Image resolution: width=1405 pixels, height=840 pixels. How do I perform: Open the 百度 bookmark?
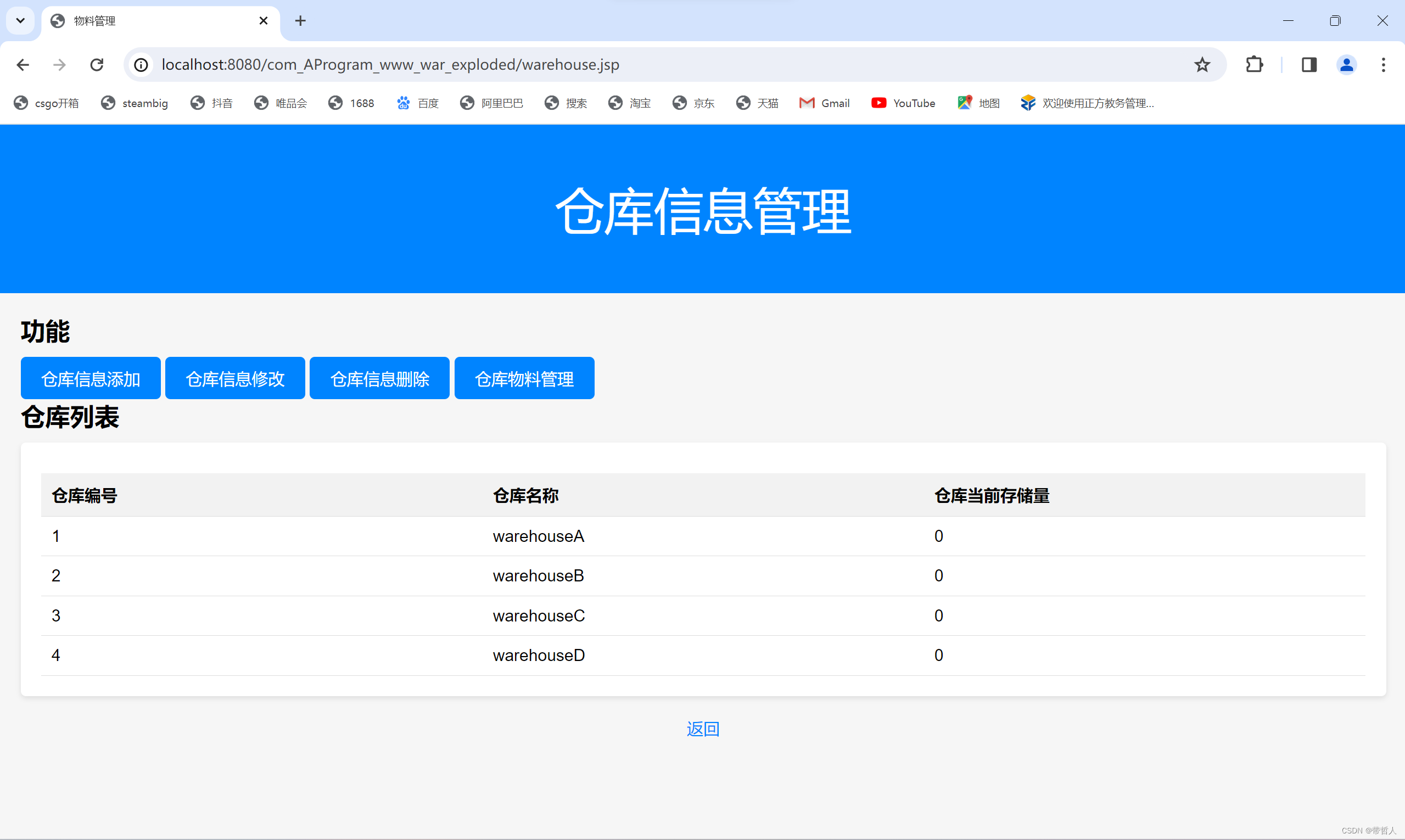[418, 103]
